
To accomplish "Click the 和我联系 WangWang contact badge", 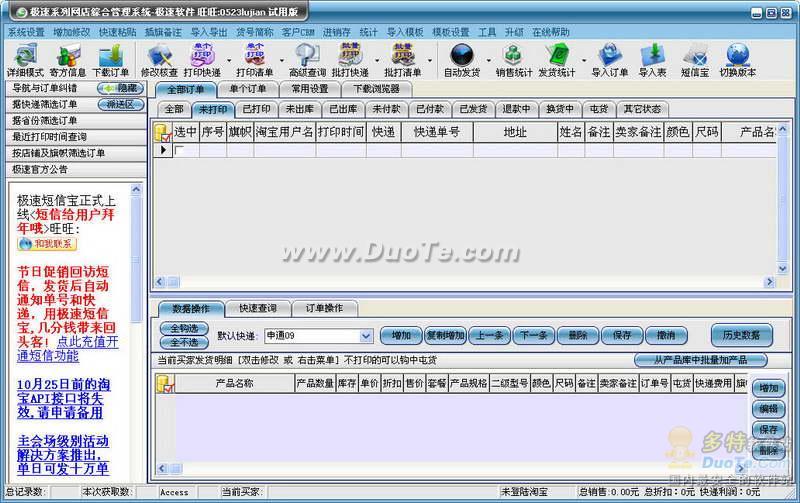I will coord(47,244).
